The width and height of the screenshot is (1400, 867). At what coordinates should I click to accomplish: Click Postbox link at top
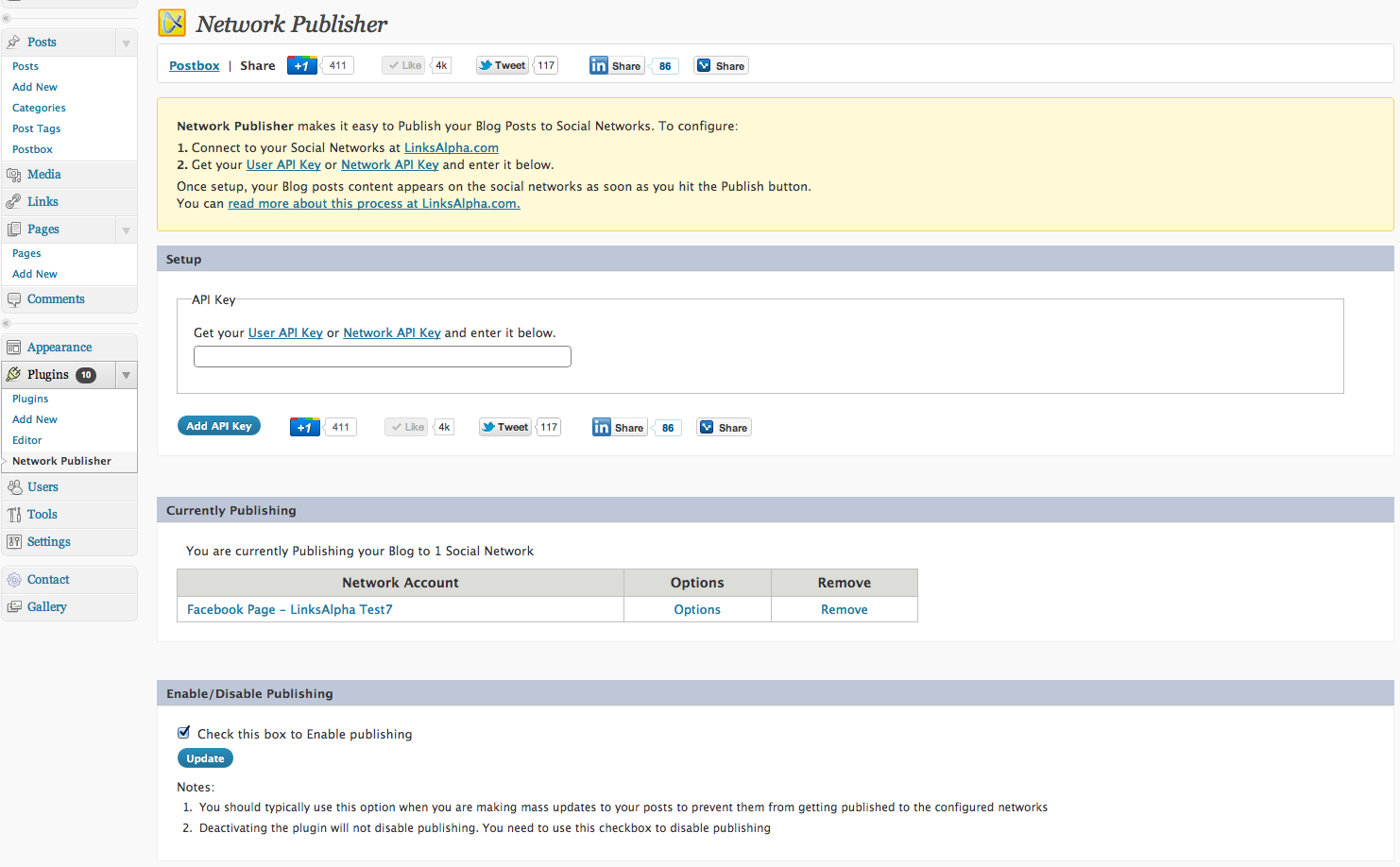pyautogui.click(x=195, y=65)
